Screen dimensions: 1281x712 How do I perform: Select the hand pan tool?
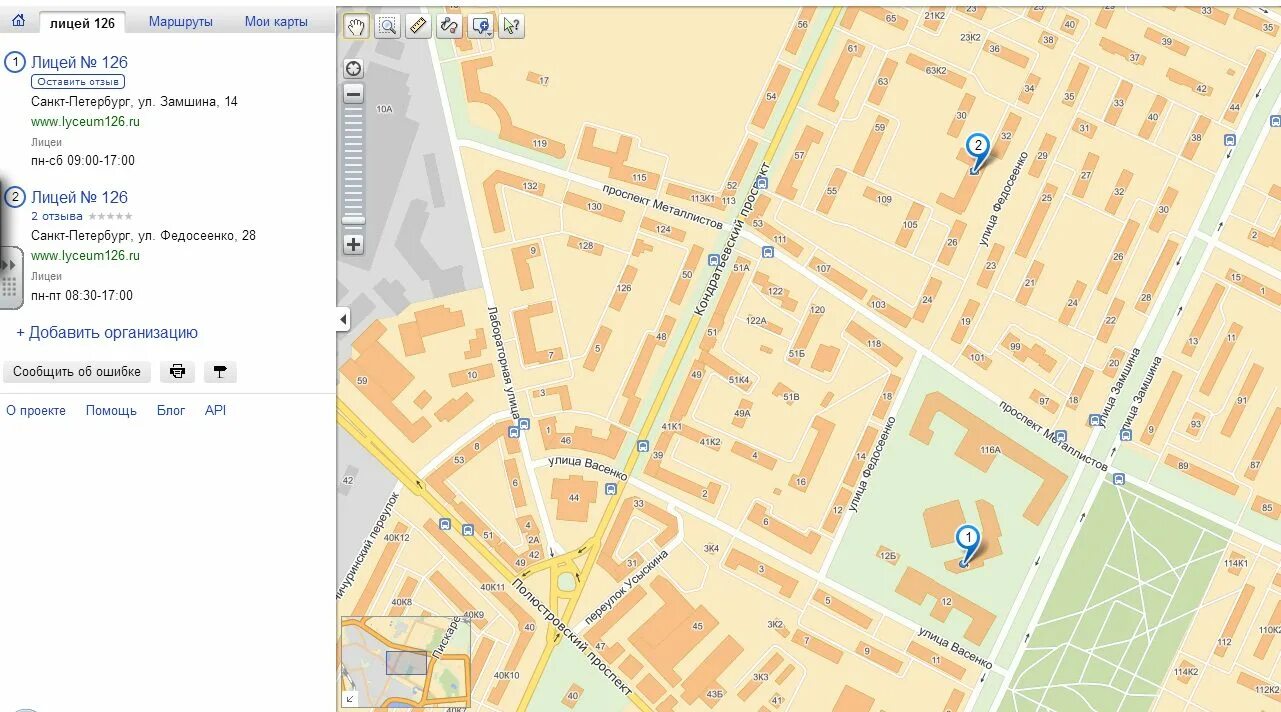356,26
